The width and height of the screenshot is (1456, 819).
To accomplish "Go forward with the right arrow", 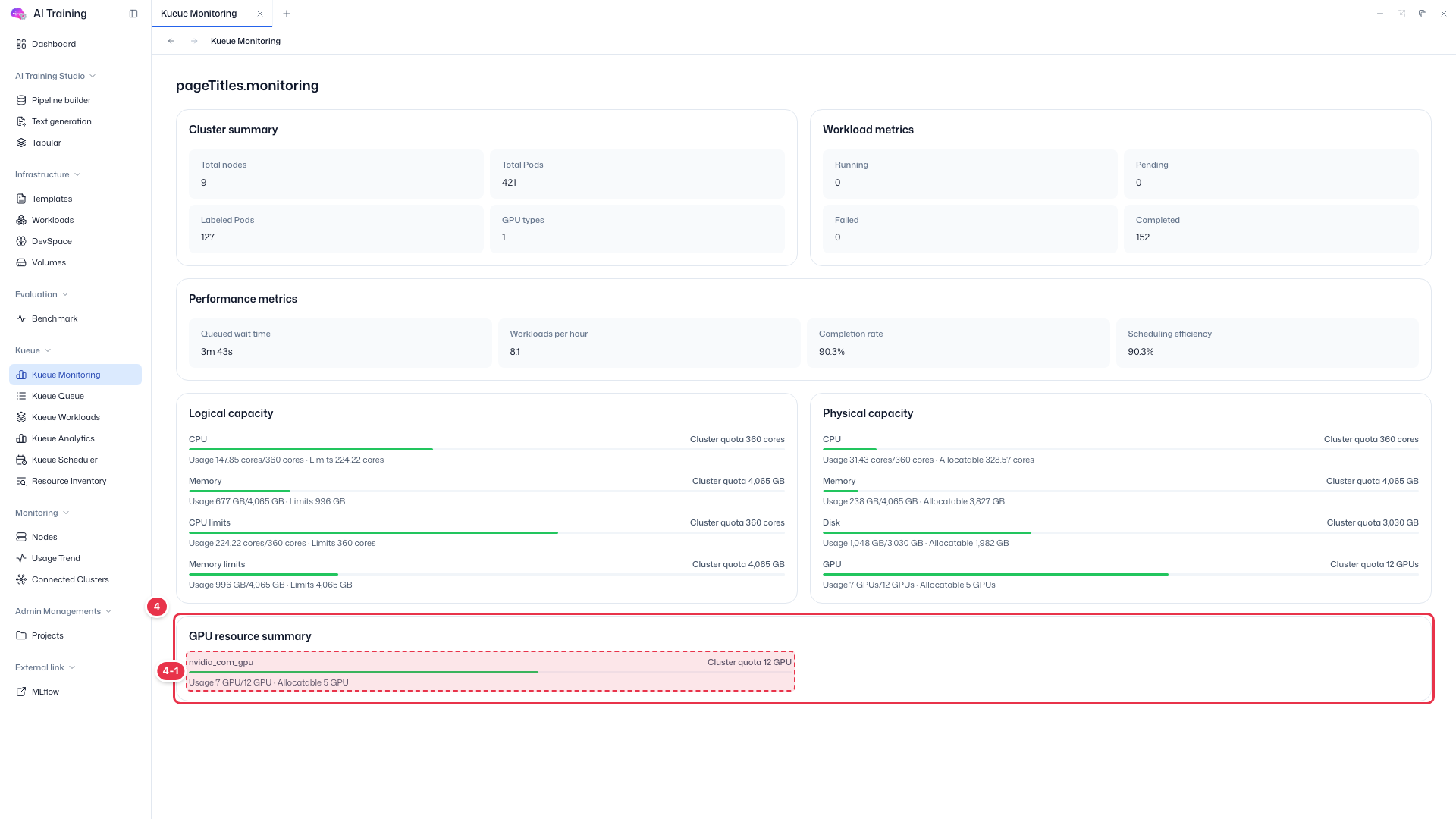I will pyautogui.click(x=194, y=41).
